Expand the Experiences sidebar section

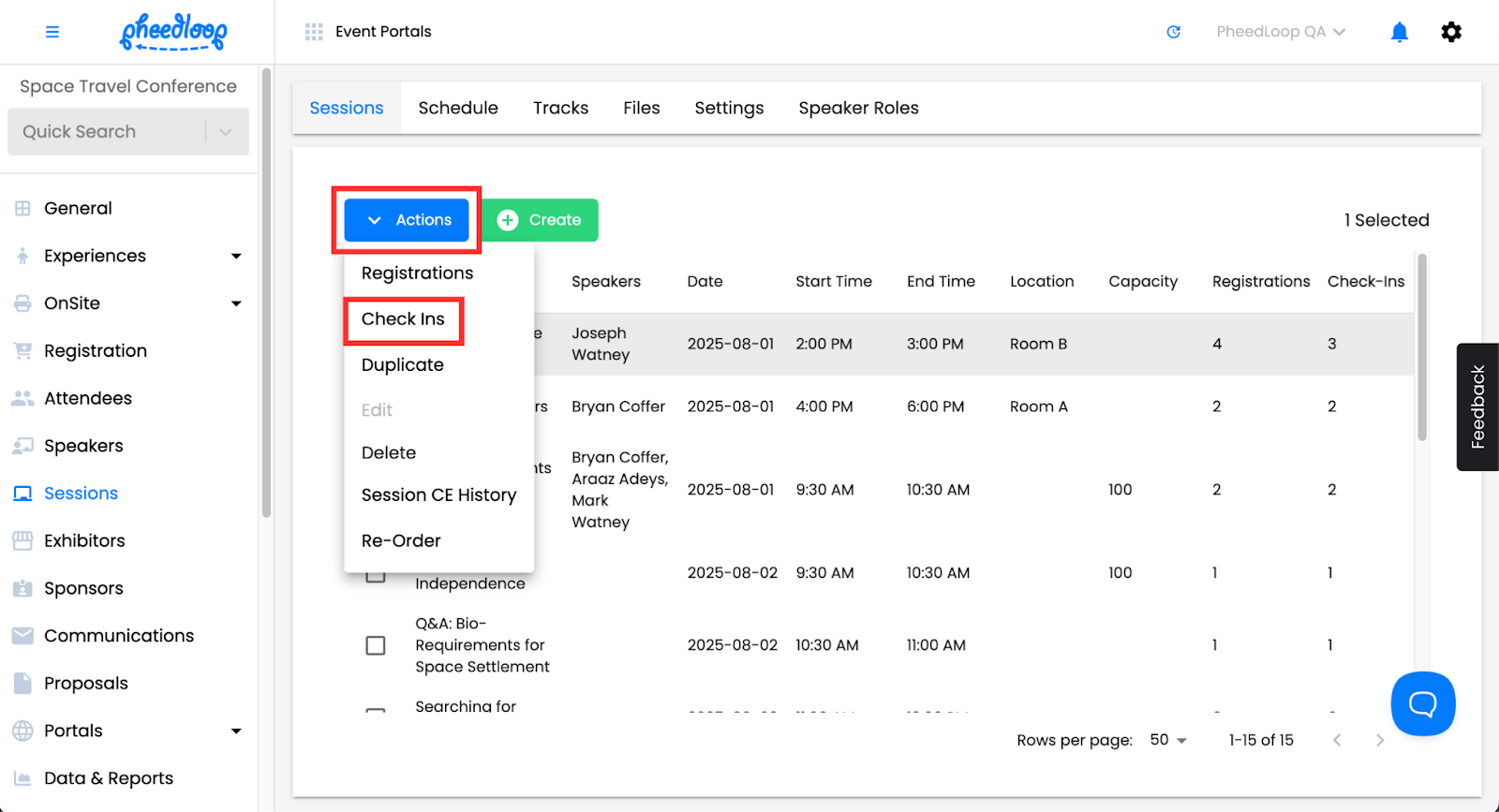(236, 256)
